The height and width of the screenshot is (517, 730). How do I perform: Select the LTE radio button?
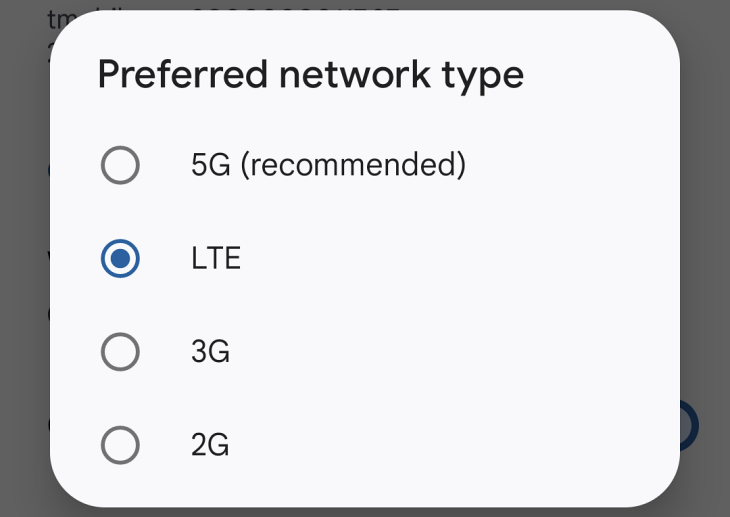pyautogui.click(x=120, y=259)
